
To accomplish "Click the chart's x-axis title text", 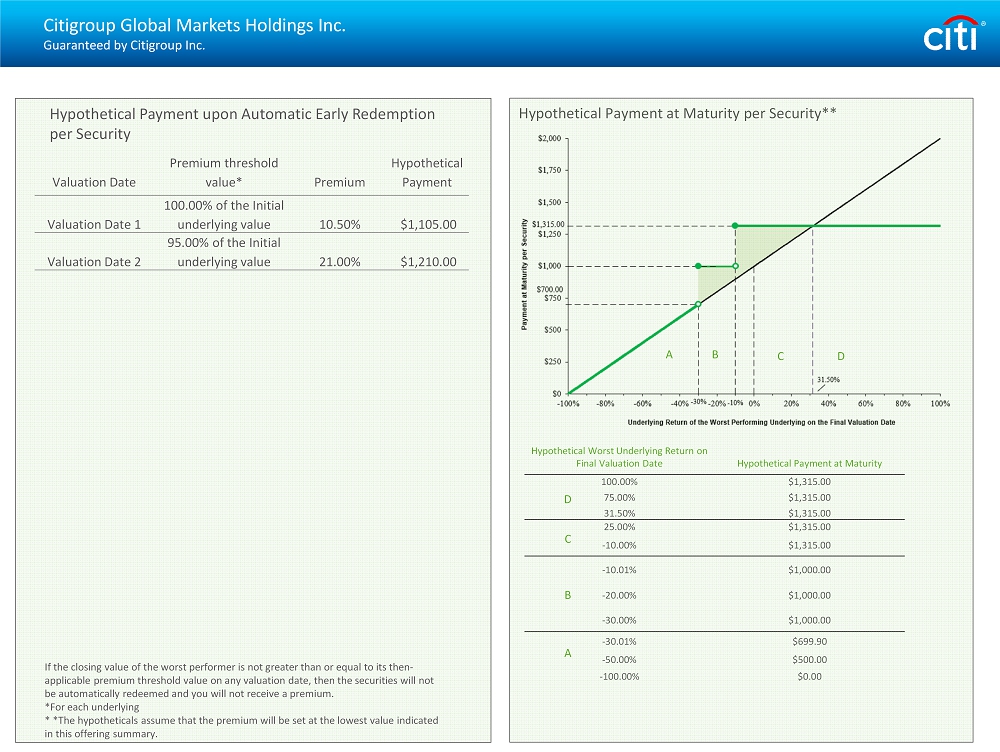I will pos(754,422).
